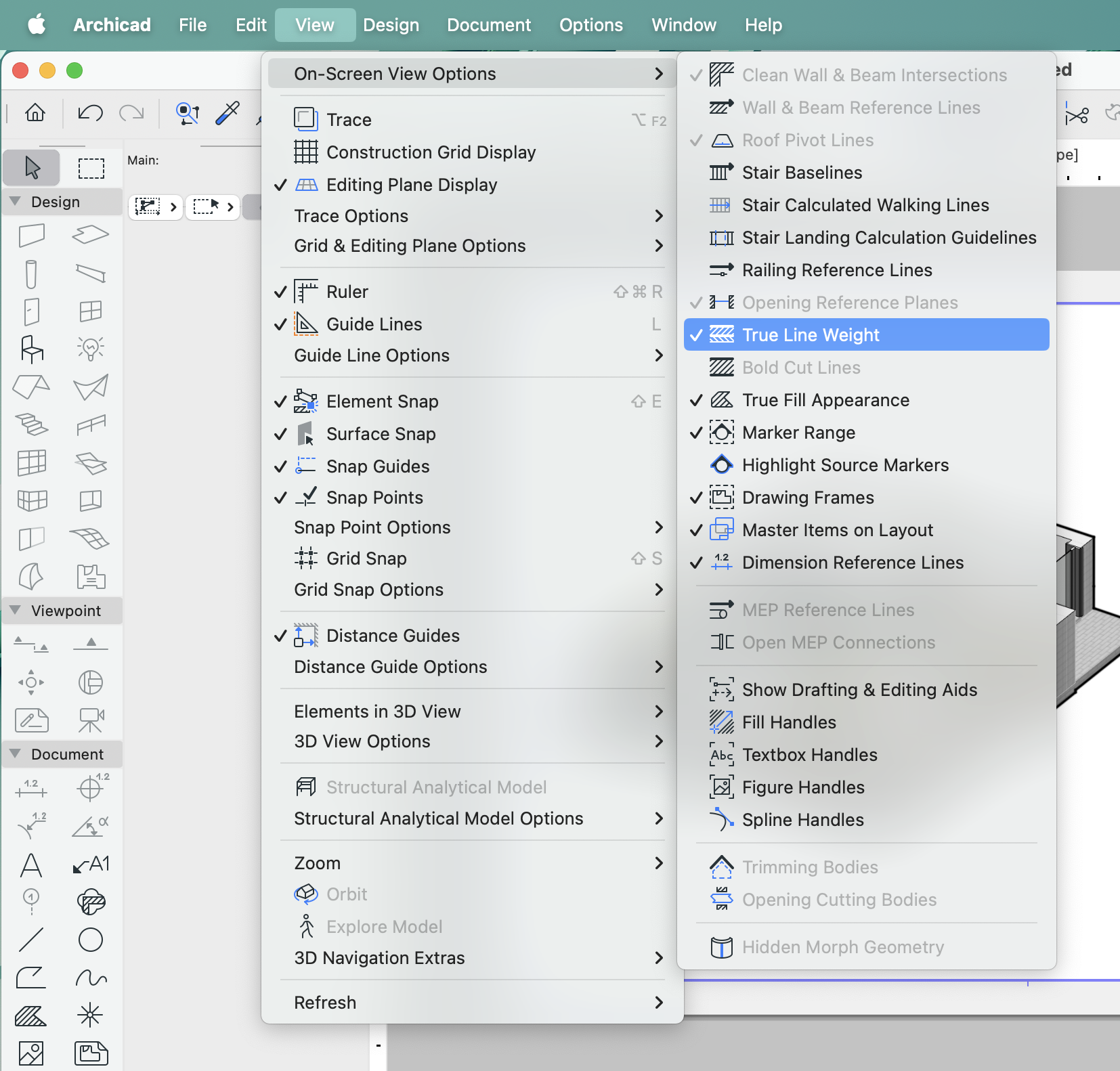Select the Marquee tool
This screenshot has width=1120, height=1071.
coord(91,167)
